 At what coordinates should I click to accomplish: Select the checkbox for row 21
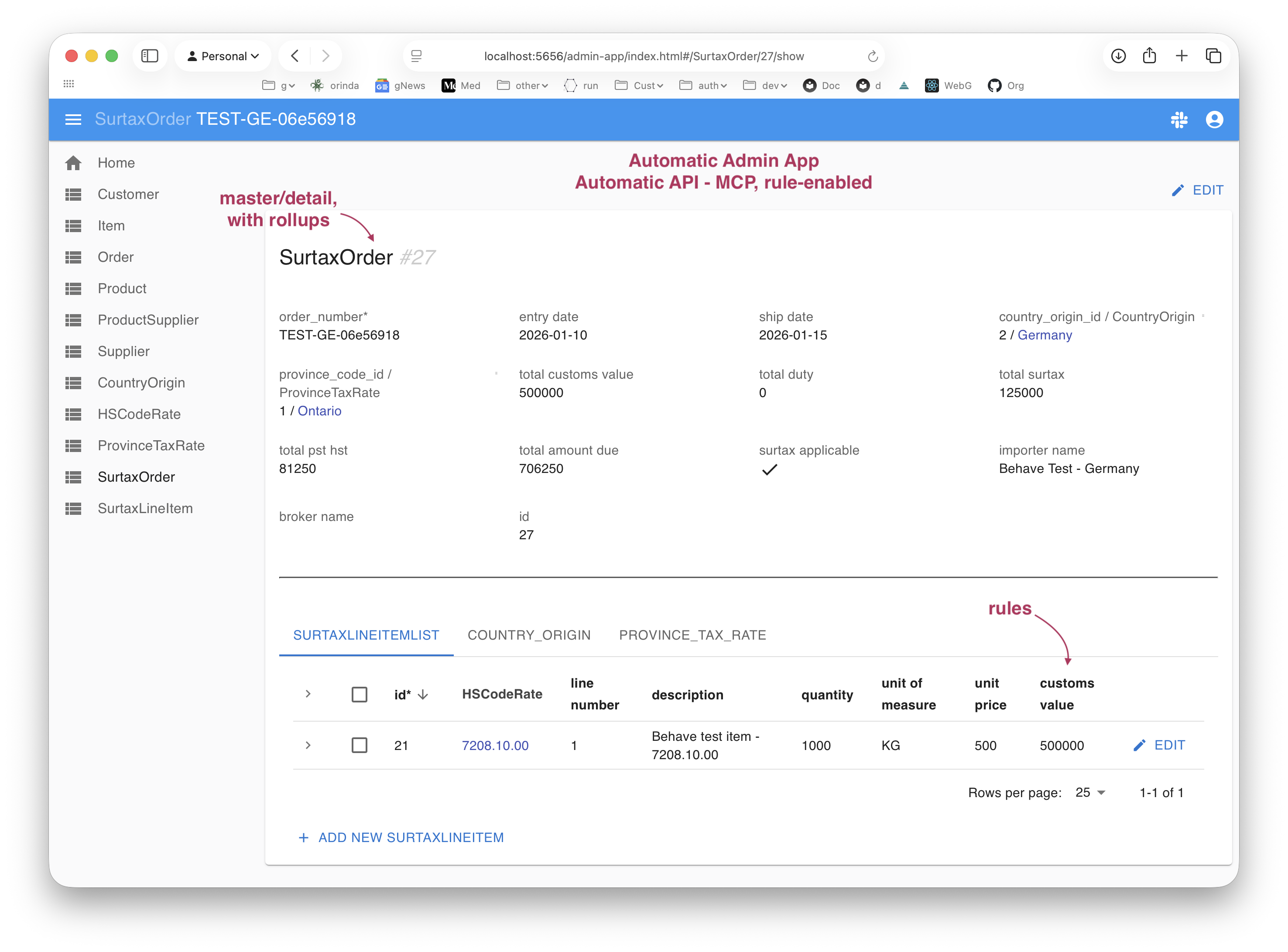pos(360,745)
